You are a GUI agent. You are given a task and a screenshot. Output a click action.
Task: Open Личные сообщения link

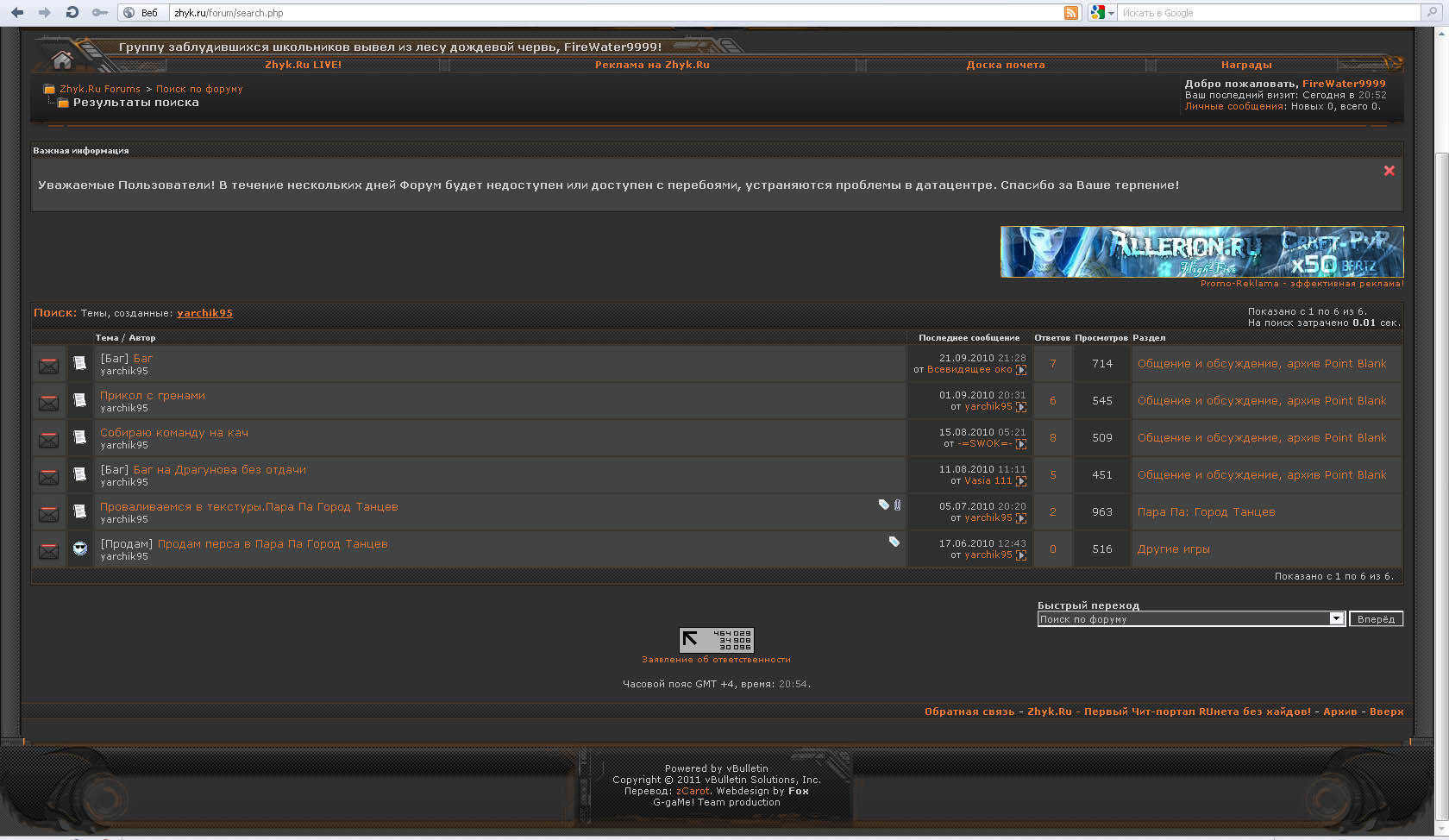click(x=1234, y=106)
